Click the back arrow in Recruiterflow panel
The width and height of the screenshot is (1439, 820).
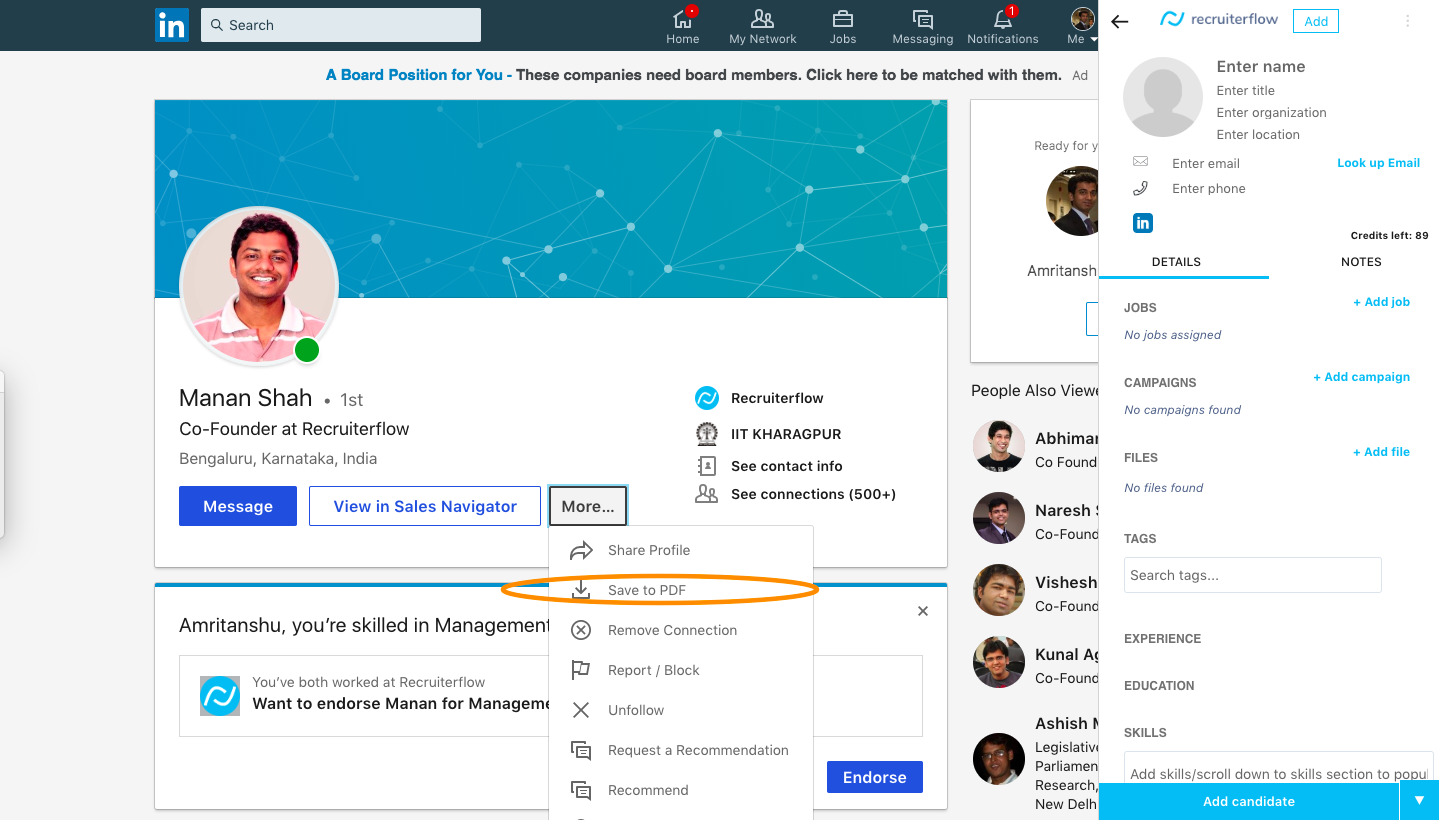point(1120,22)
